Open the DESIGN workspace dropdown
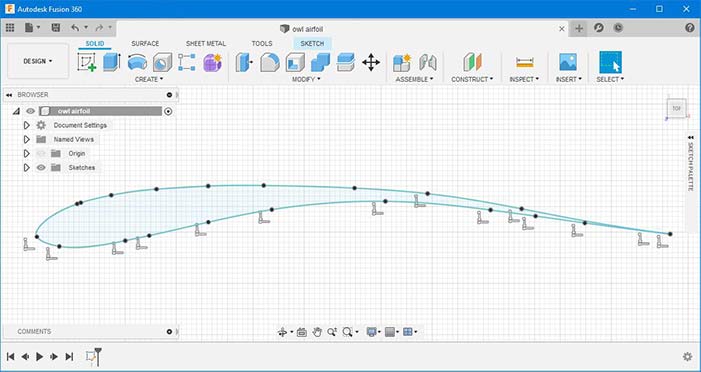 [x=38, y=61]
